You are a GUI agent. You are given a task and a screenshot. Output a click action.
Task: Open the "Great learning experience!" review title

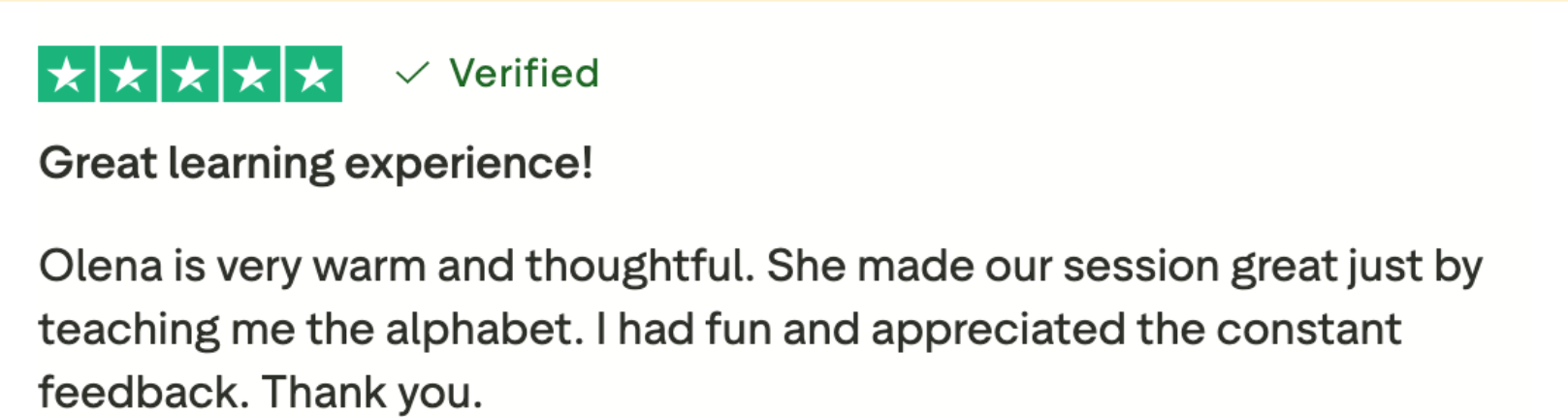pos(315,163)
